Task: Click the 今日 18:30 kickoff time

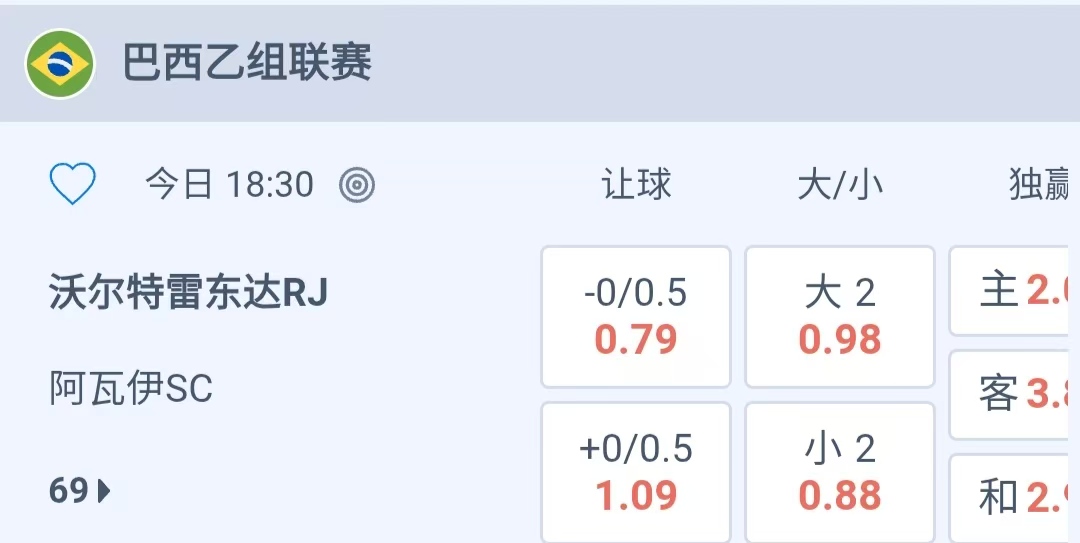Action: pos(229,184)
